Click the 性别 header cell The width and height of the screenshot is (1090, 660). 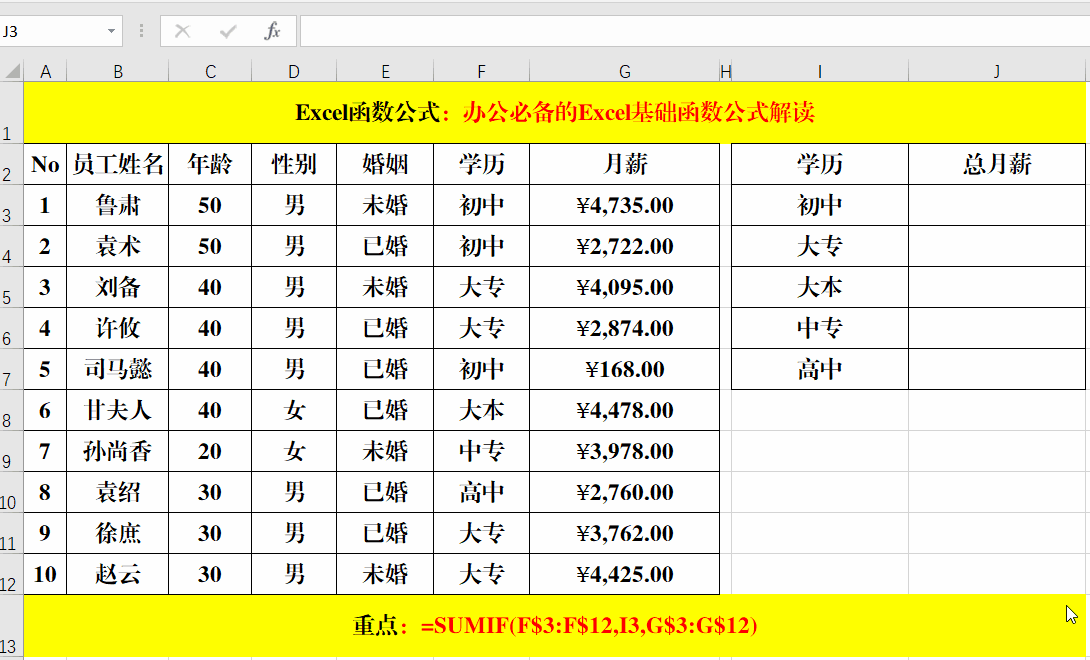click(294, 164)
